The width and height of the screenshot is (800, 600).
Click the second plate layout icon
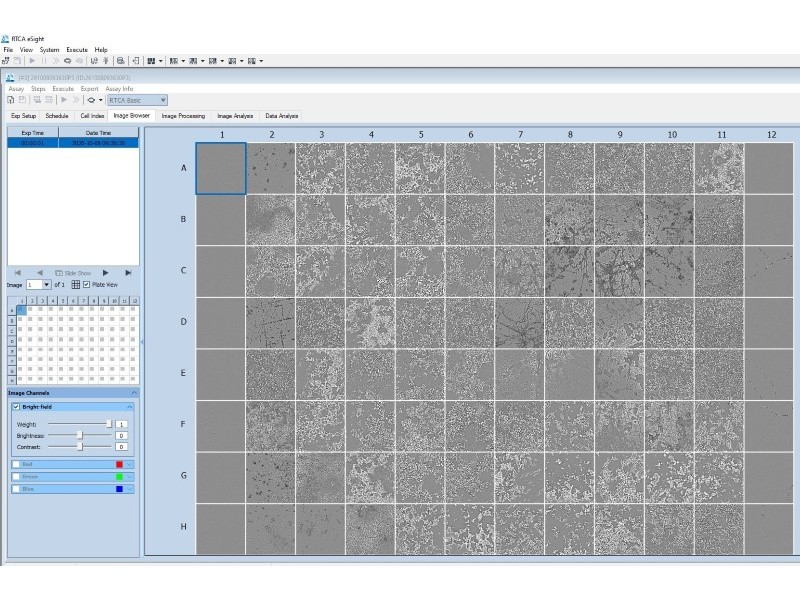point(193,61)
